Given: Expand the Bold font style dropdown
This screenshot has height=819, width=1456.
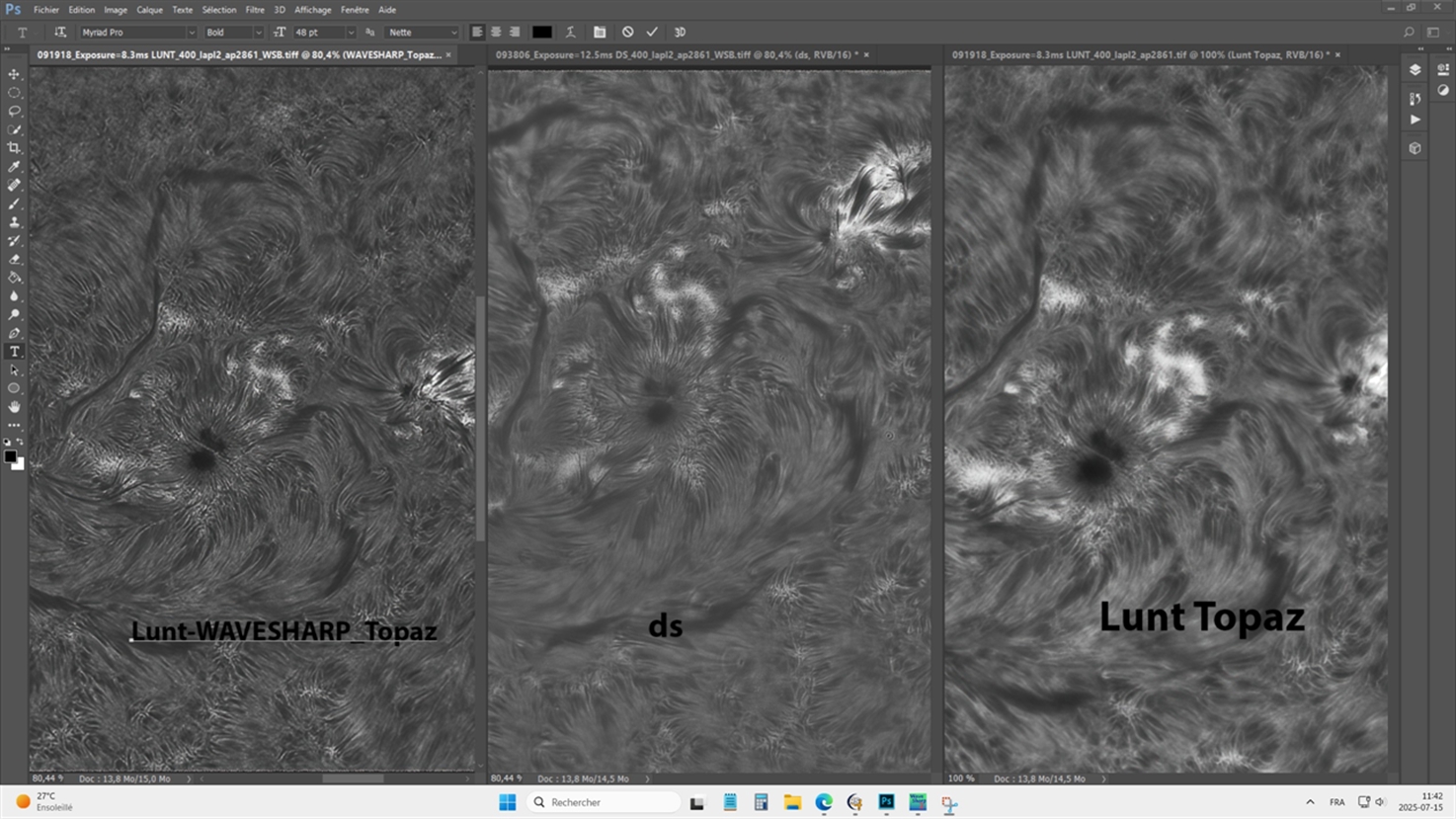Looking at the screenshot, I should [259, 33].
